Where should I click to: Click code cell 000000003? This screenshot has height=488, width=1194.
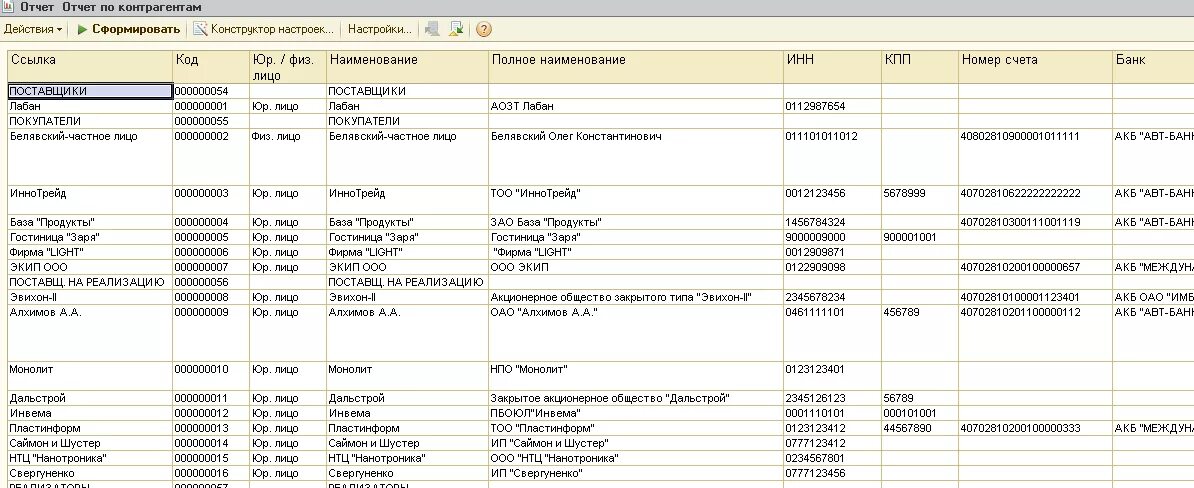[211, 200]
